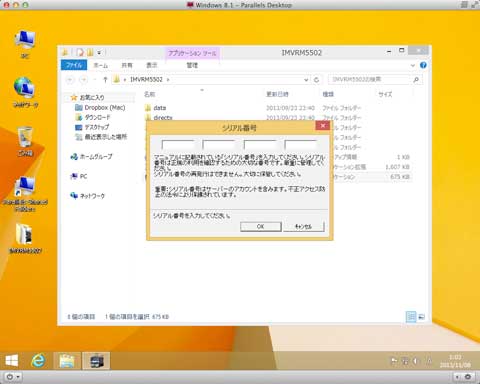Open the Recycle Bin desktop icon
480x384 pixels.
click(25, 141)
